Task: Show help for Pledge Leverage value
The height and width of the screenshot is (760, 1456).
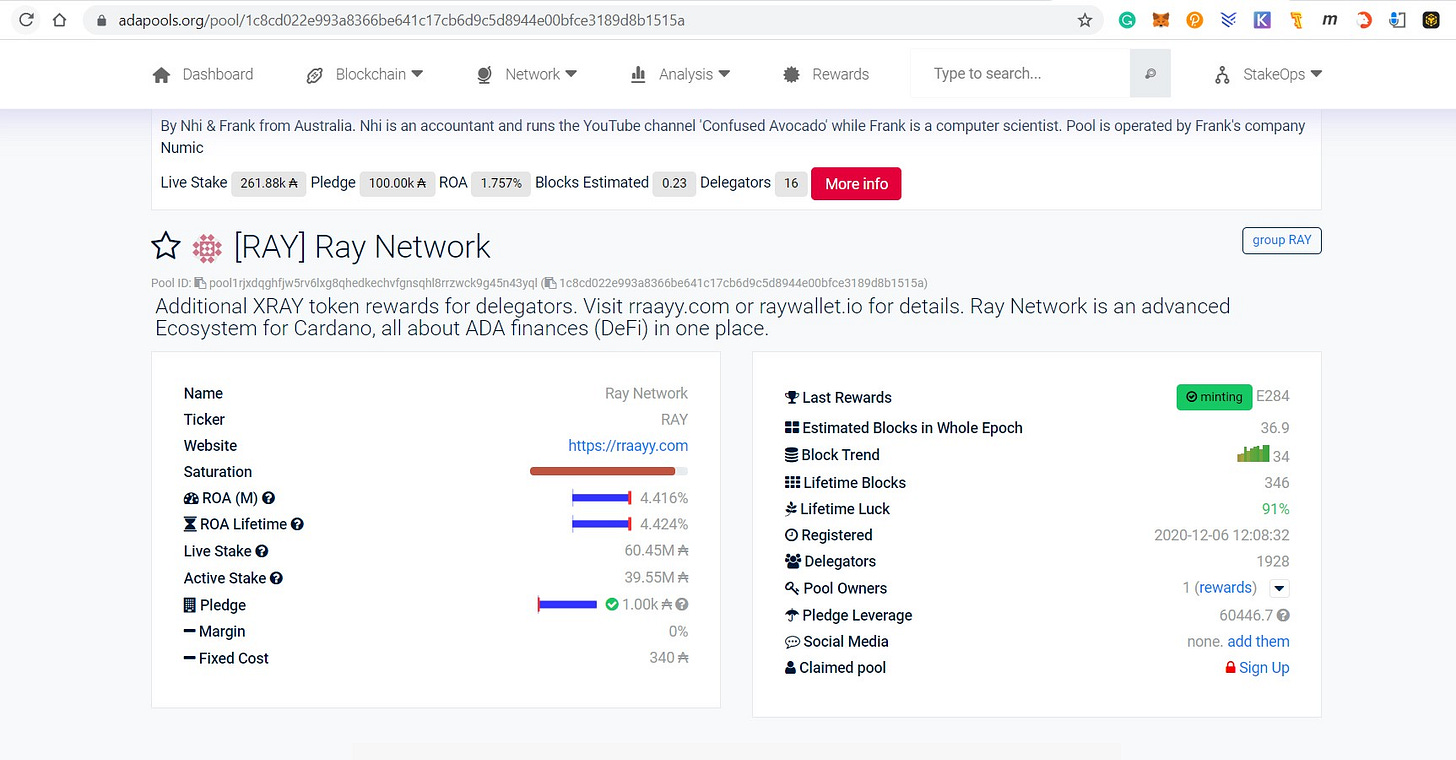Action: click(1284, 616)
